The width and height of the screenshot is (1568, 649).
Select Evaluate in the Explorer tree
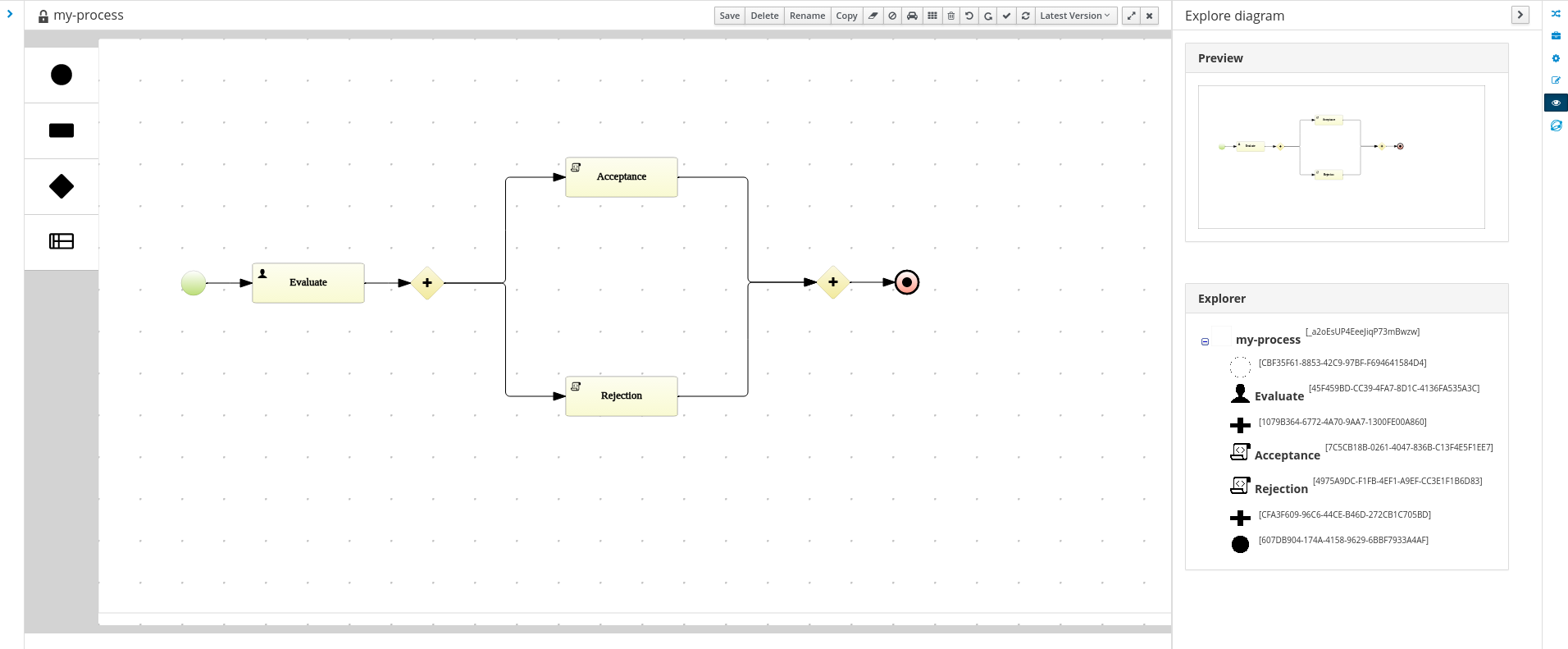pos(1279,396)
